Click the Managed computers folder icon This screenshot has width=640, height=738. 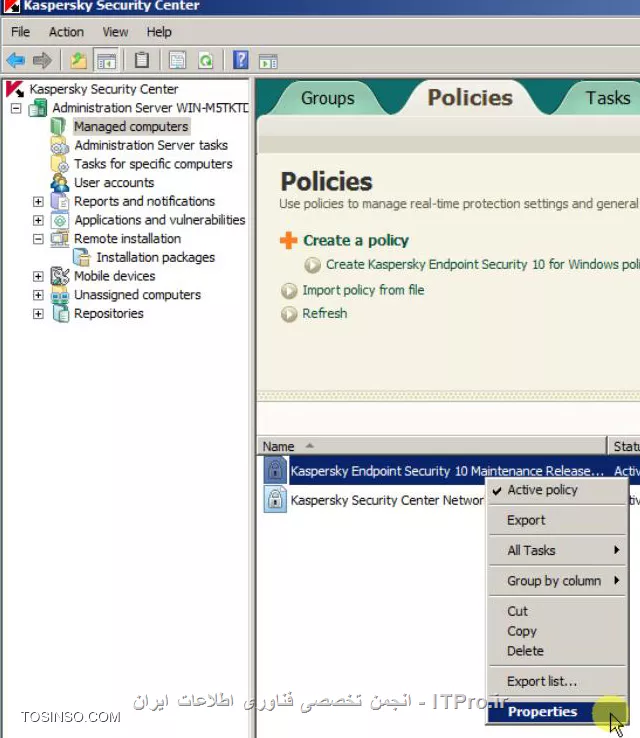[58, 126]
